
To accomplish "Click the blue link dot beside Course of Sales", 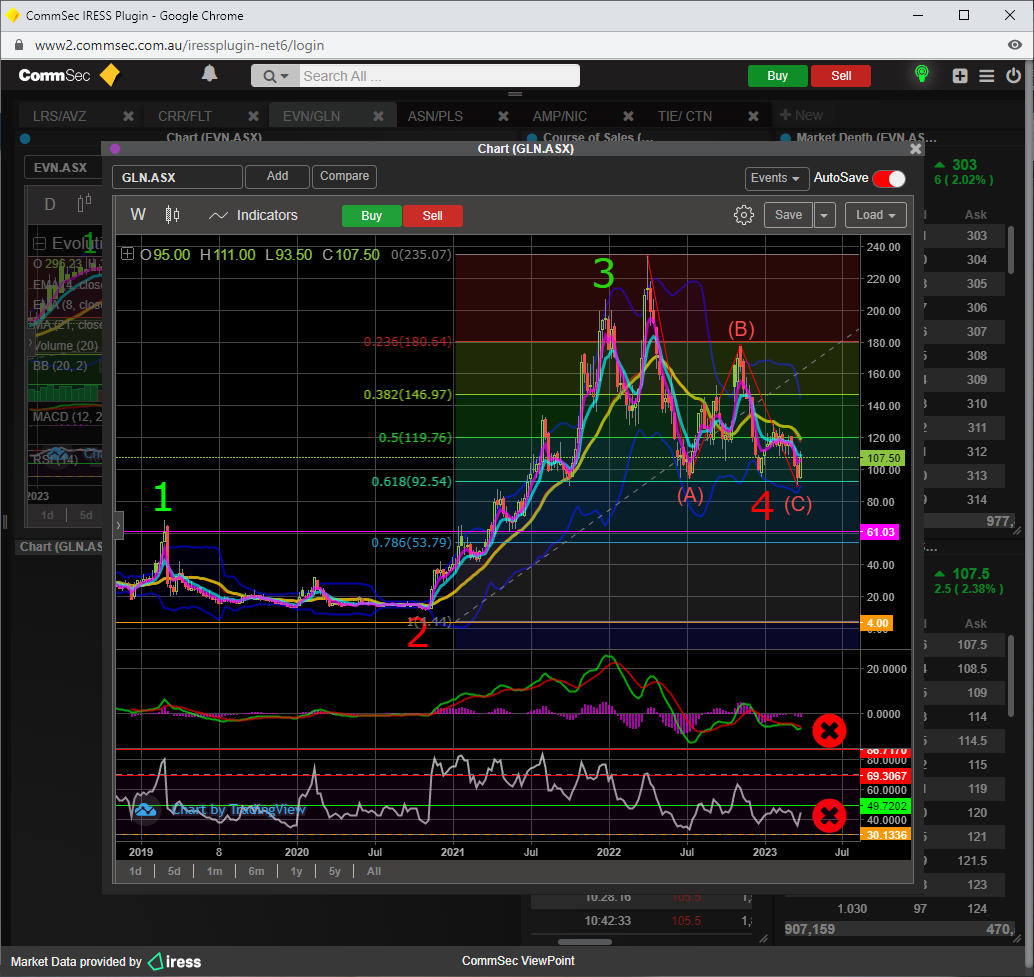I will 532,138.
